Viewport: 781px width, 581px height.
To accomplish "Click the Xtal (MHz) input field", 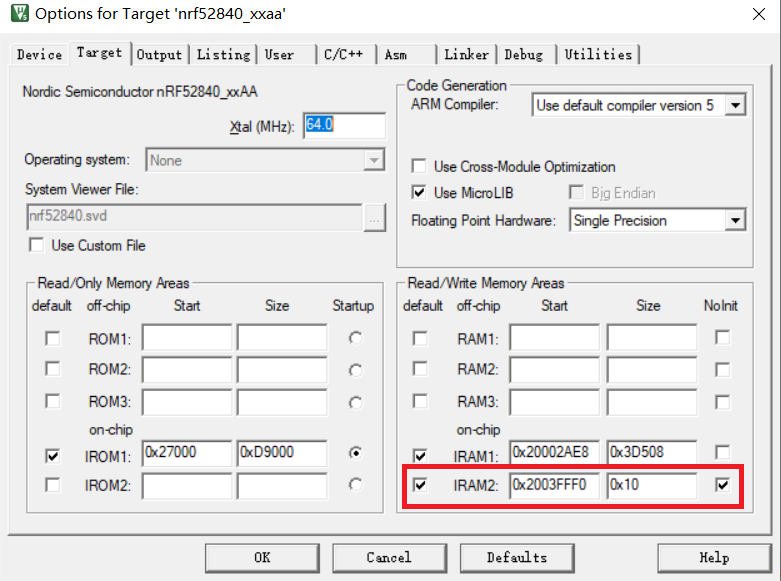I will (344, 125).
